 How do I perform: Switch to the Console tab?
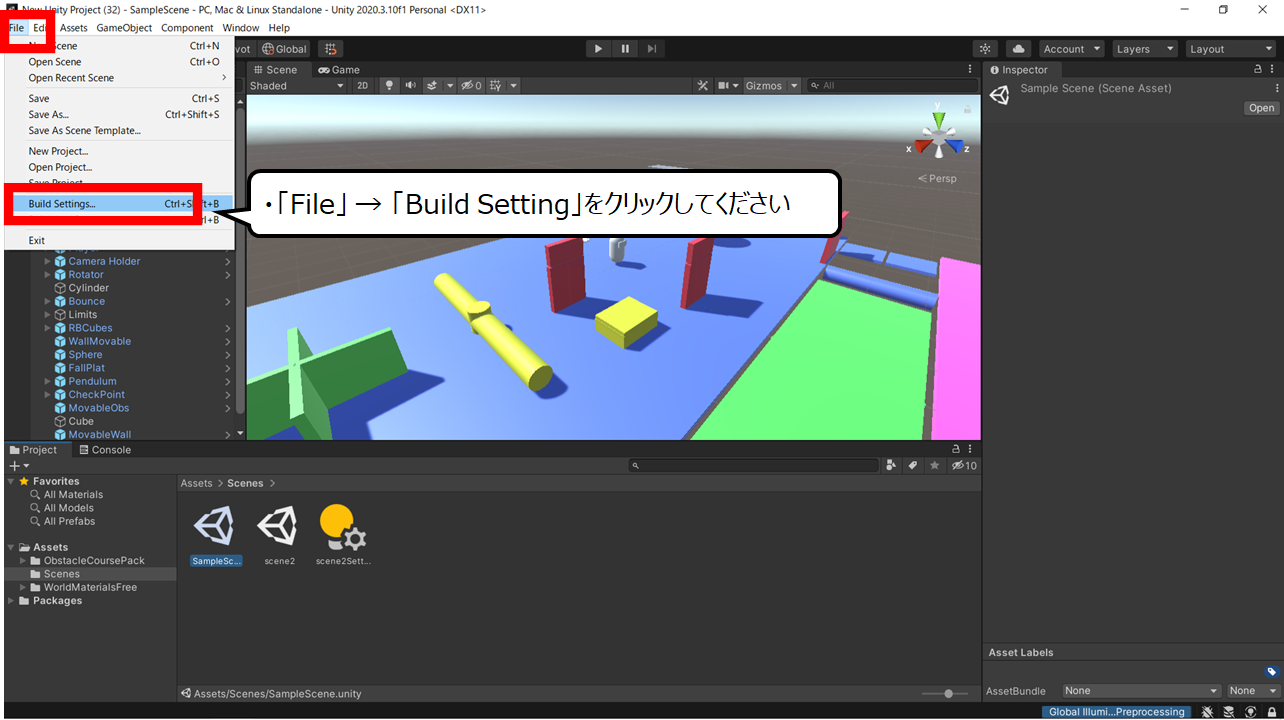coord(105,450)
